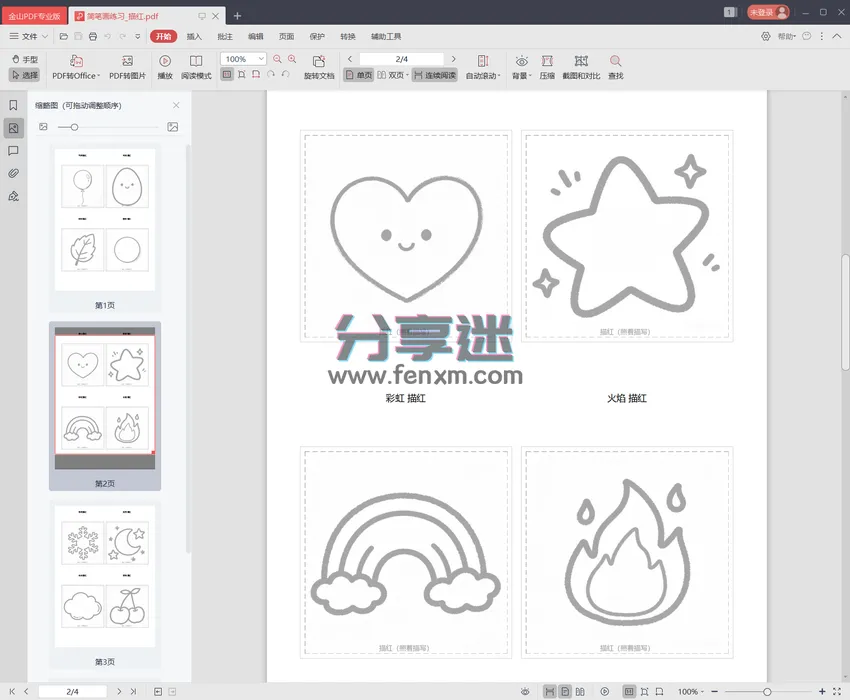Open the 页面 ribbon tab
Screen dimensions: 850x700
[x=286, y=36]
